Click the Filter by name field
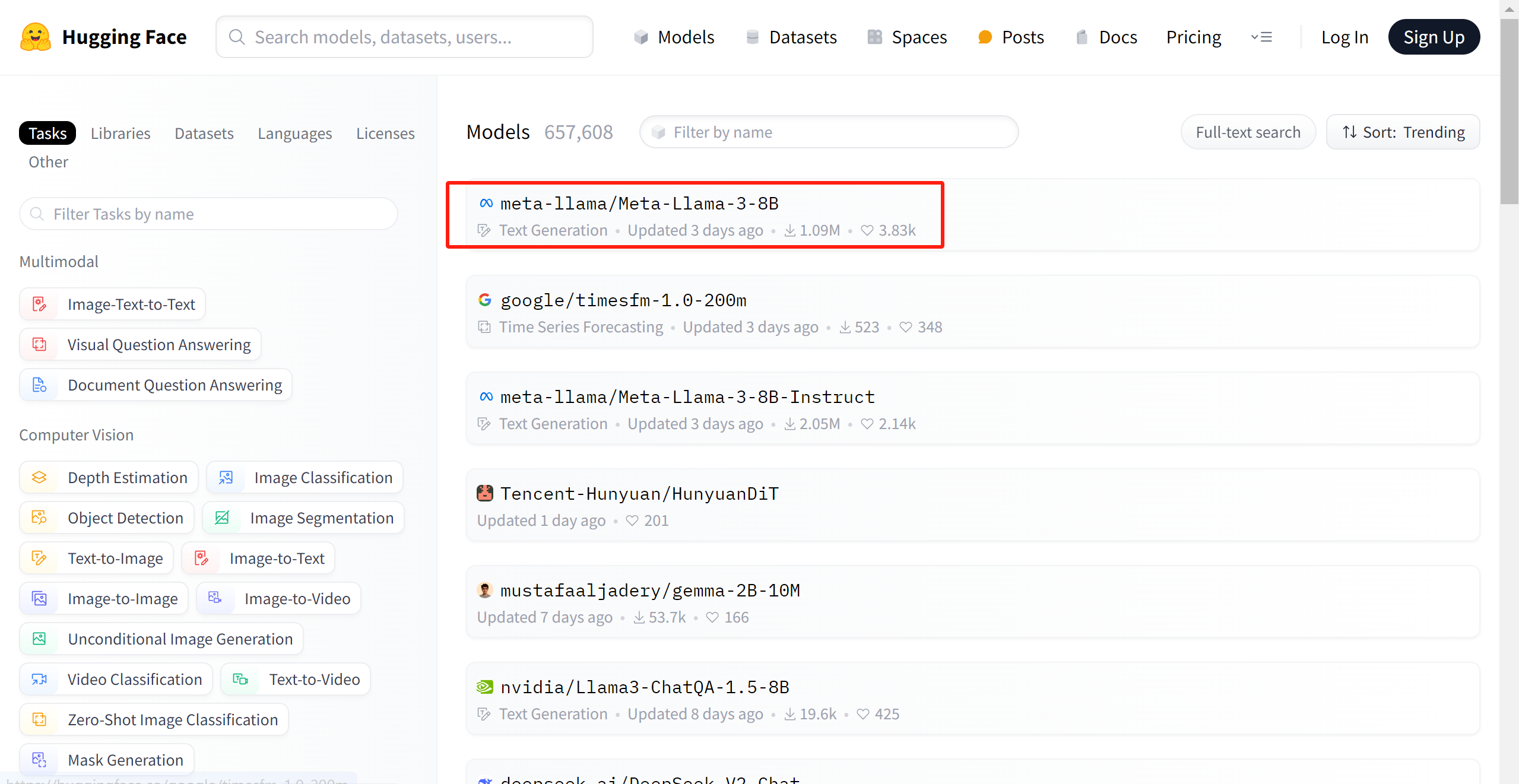Screen dimensions: 1519x784 829,132
